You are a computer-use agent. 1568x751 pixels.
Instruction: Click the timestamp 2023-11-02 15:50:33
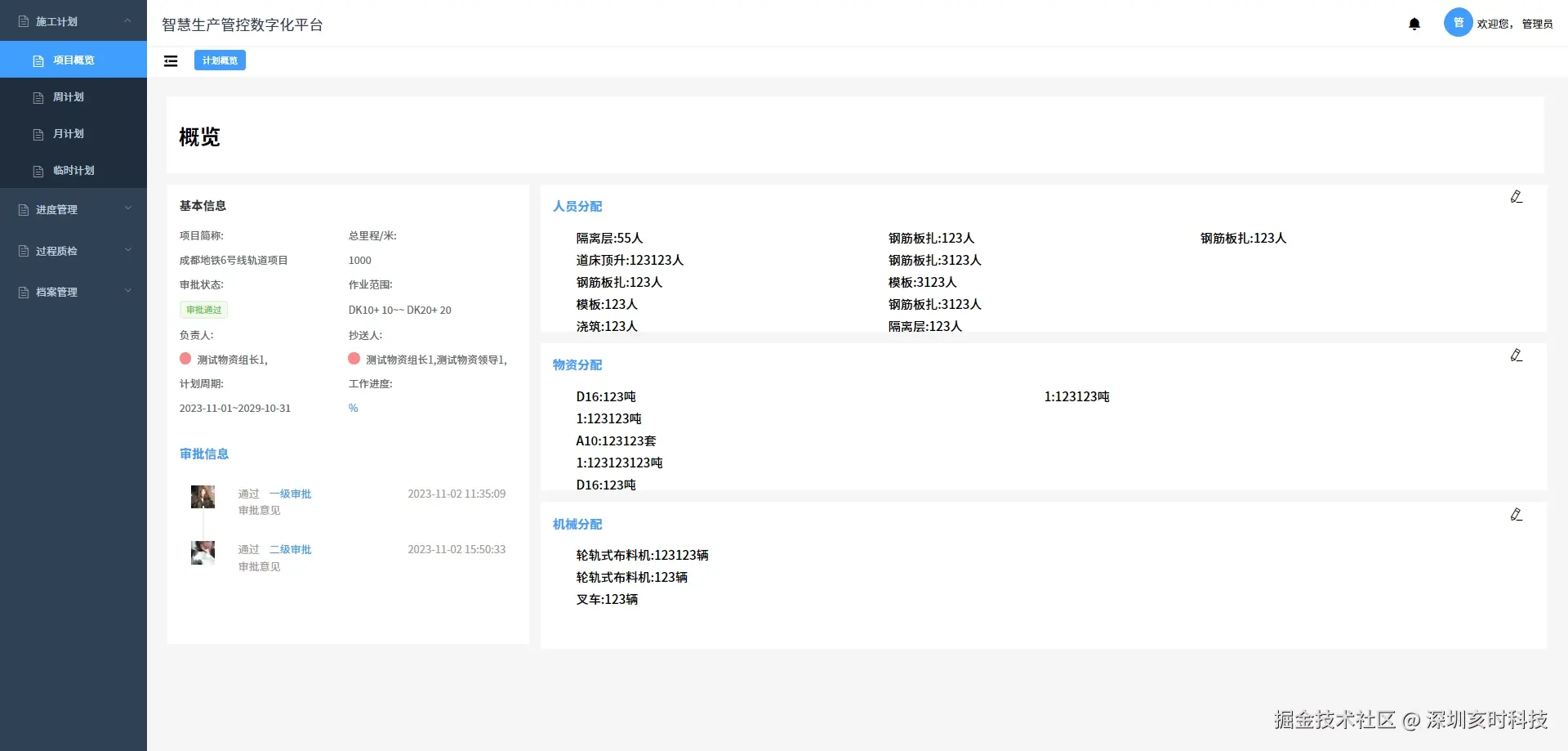pos(457,549)
